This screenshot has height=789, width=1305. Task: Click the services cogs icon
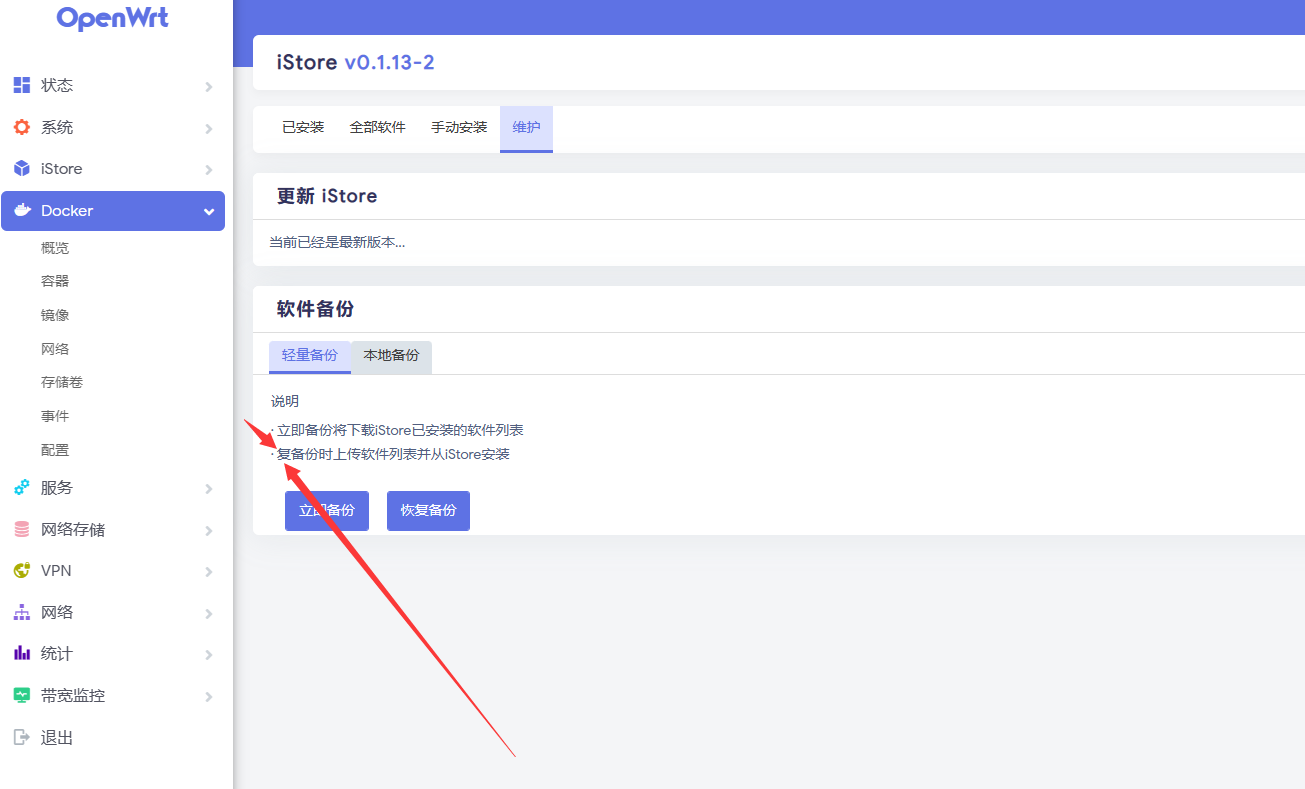click(21, 488)
